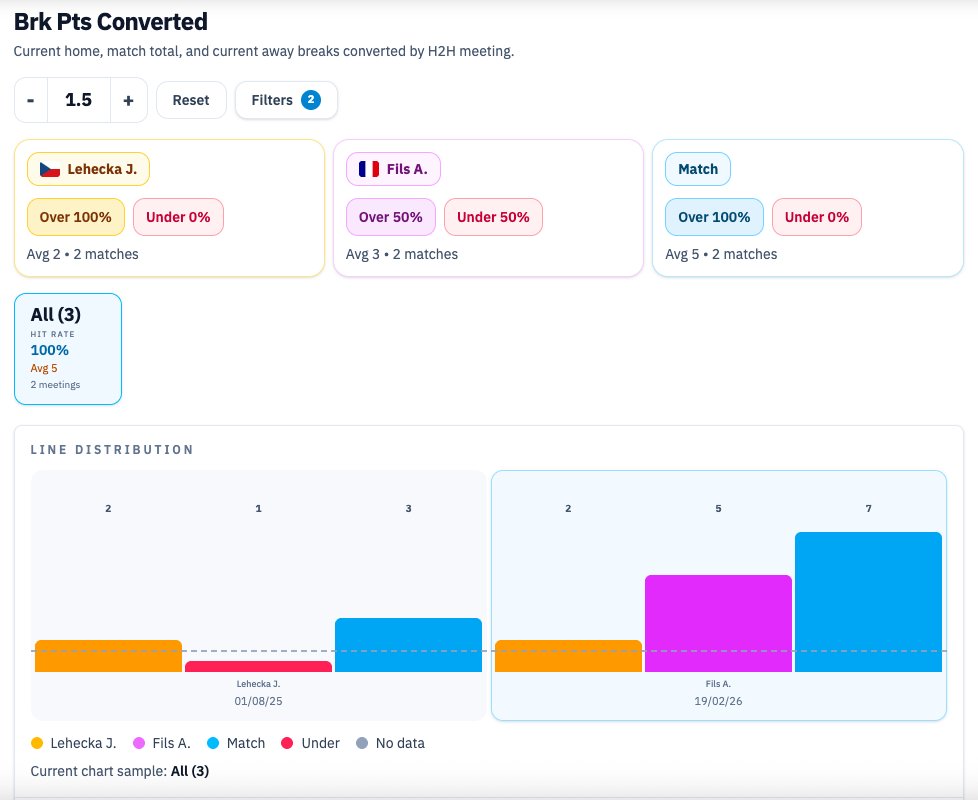Toggle Under 50% on Fils's card

tap(495, 217)
